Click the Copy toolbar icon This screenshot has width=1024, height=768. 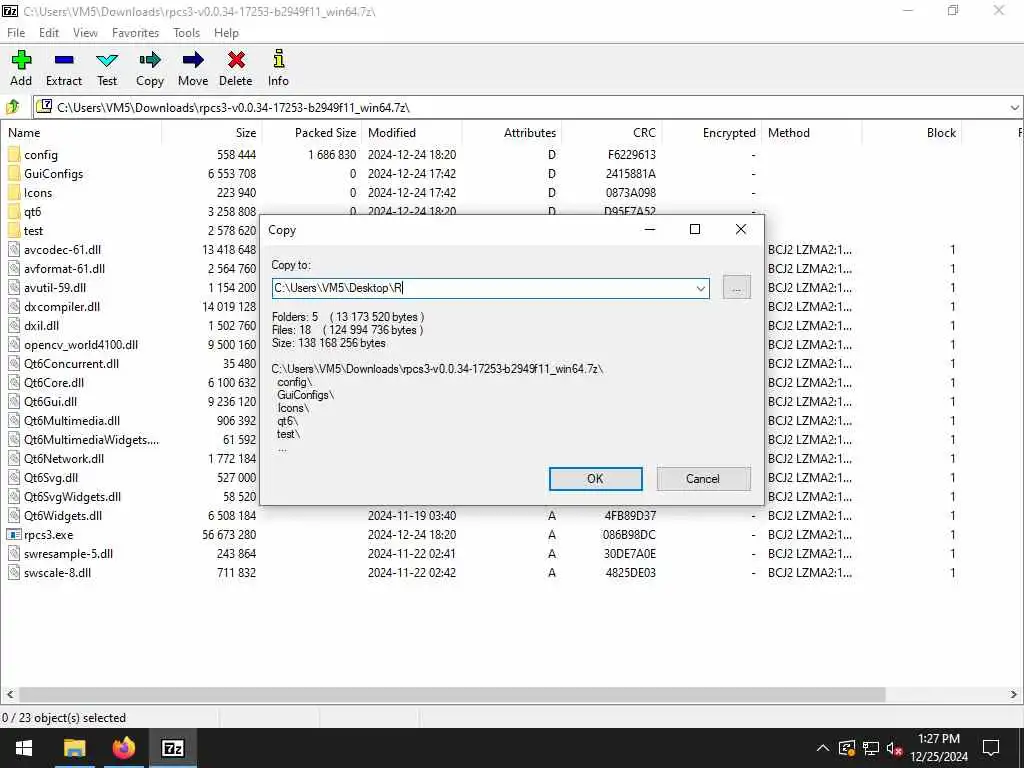(150, 60)
